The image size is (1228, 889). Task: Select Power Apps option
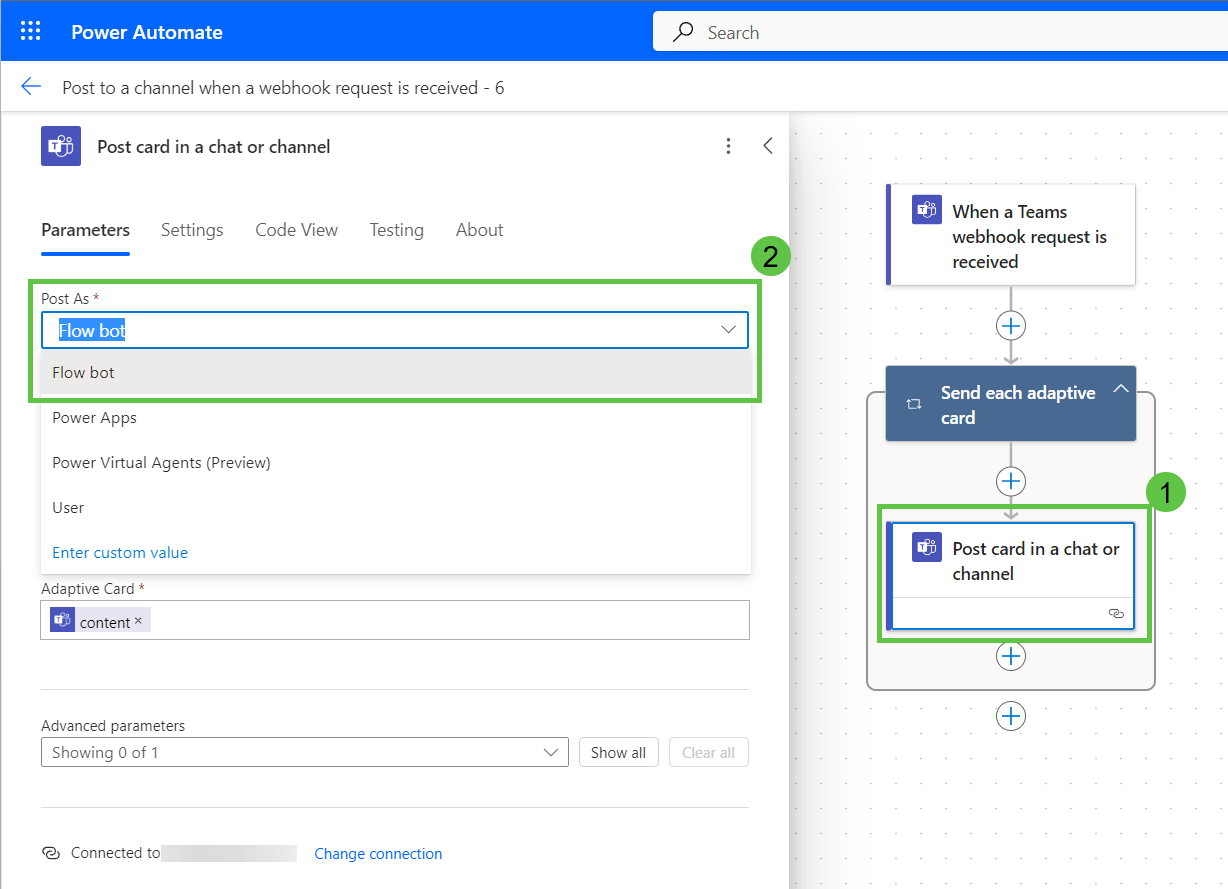[x=396, y=417]
